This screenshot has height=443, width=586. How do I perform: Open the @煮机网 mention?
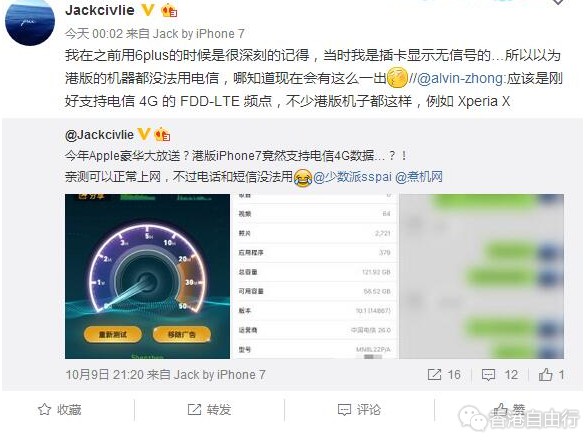[x=419, y=176]
